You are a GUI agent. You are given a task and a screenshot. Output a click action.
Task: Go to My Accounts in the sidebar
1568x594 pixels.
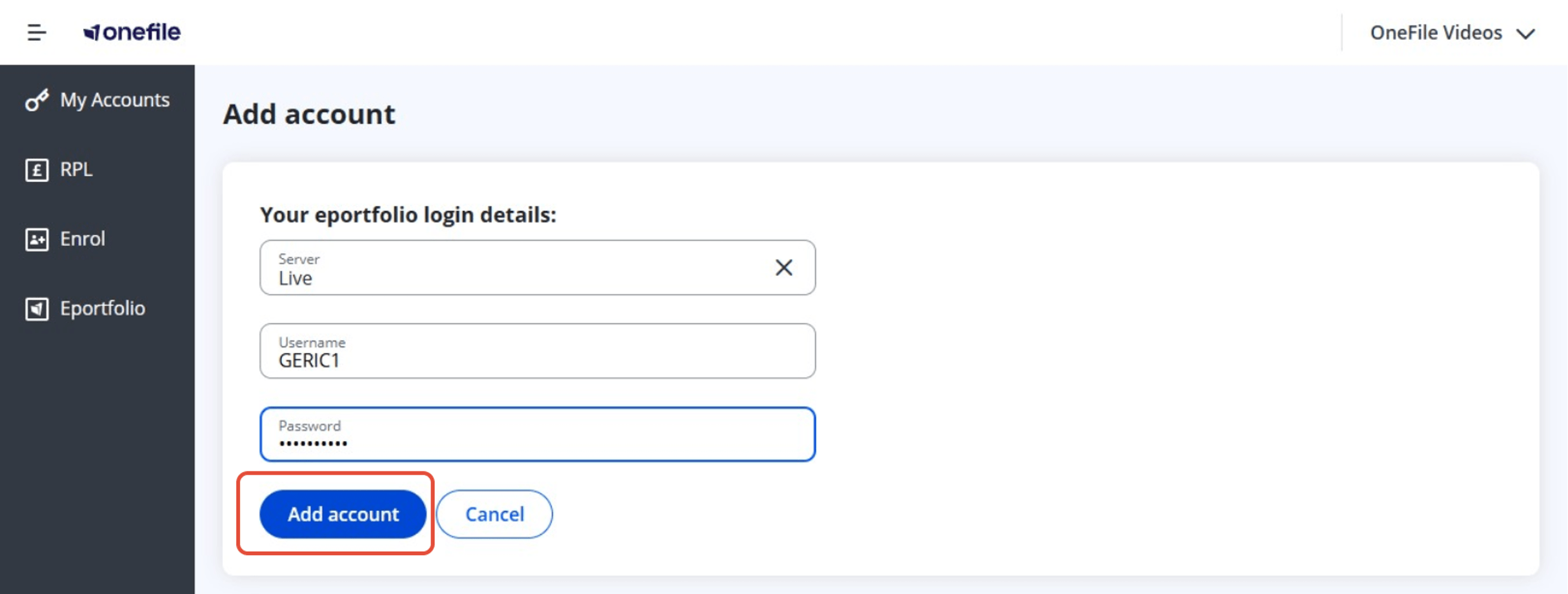97,100
